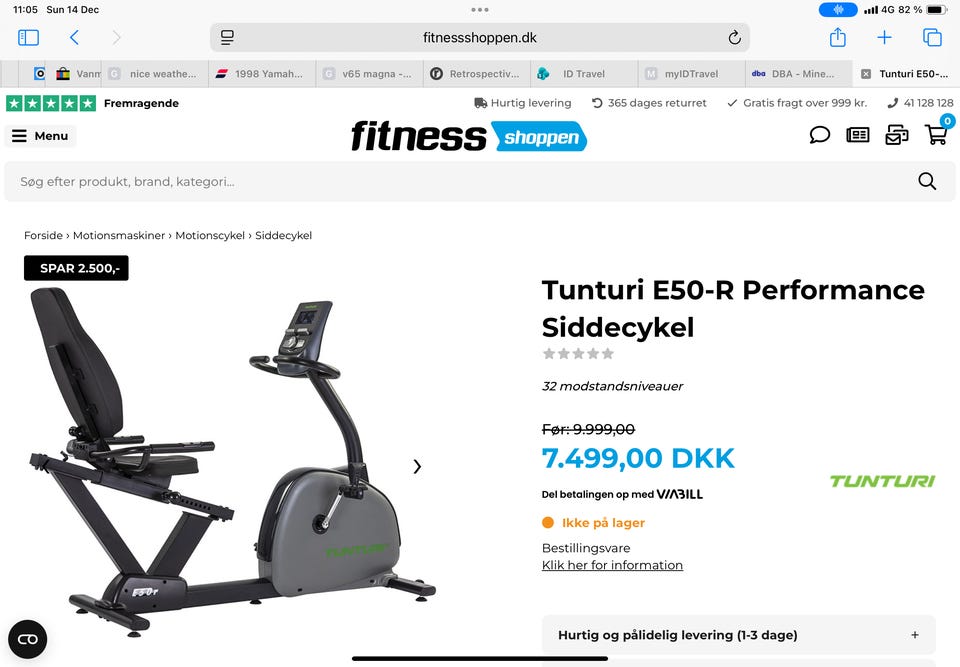The height and width of the screenshot is (667, 960).
Task: Open the Tunturi brand logo
Action: tap(882, 481)
